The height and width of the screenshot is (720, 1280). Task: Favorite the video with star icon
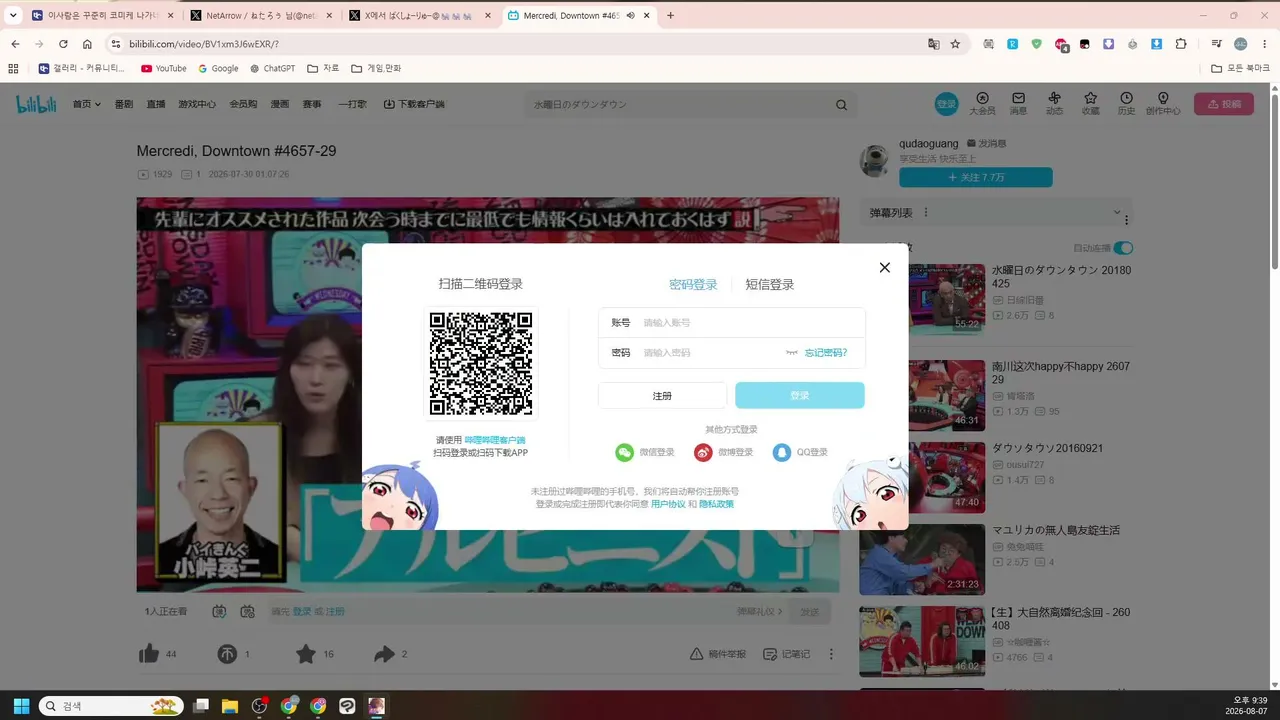(305, 654)
